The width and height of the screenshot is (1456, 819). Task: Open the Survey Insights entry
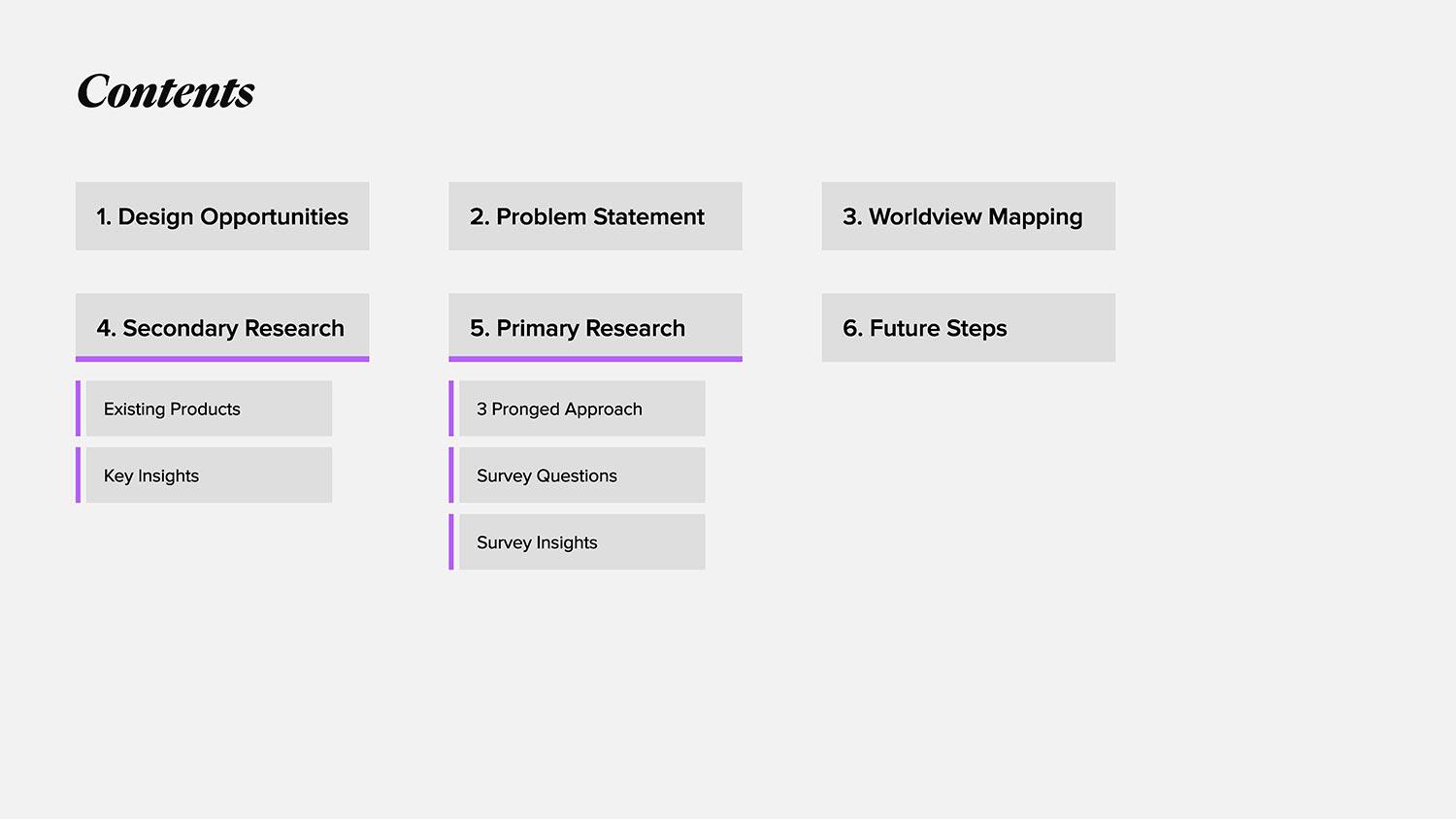pyautogui.click(x=581, y=542)
